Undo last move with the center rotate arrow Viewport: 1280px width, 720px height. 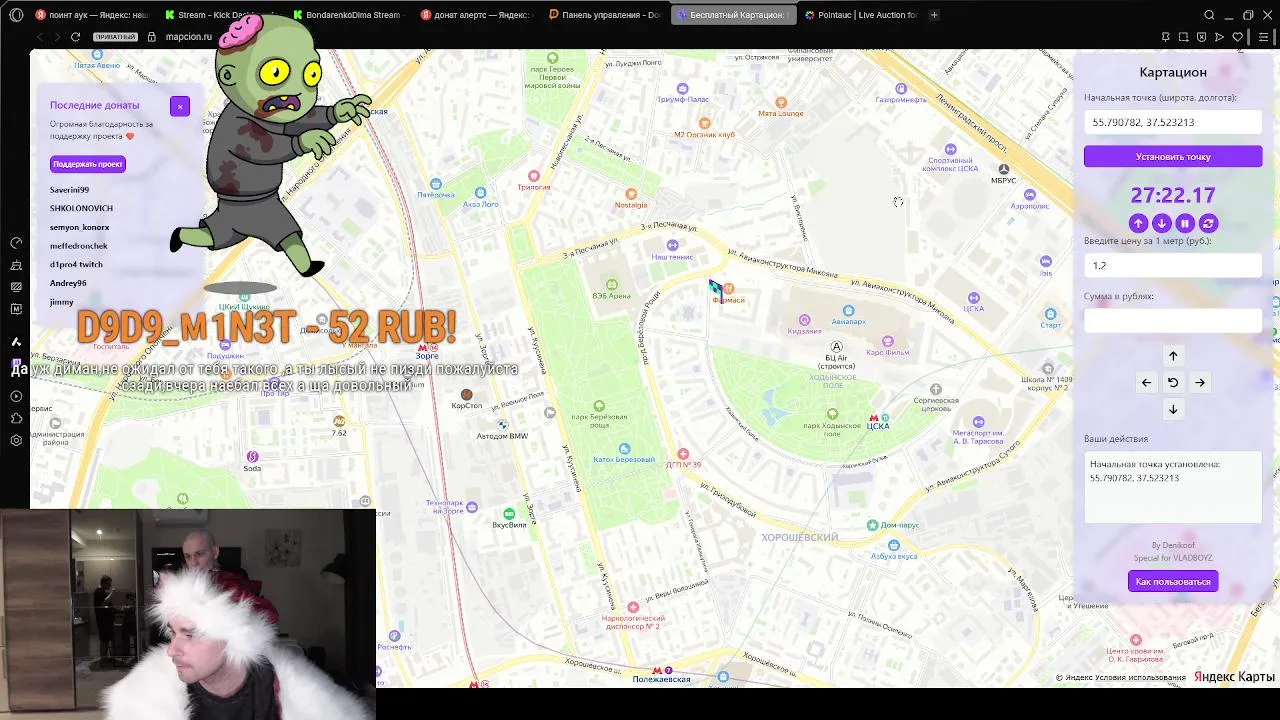tap(1173, 382)
